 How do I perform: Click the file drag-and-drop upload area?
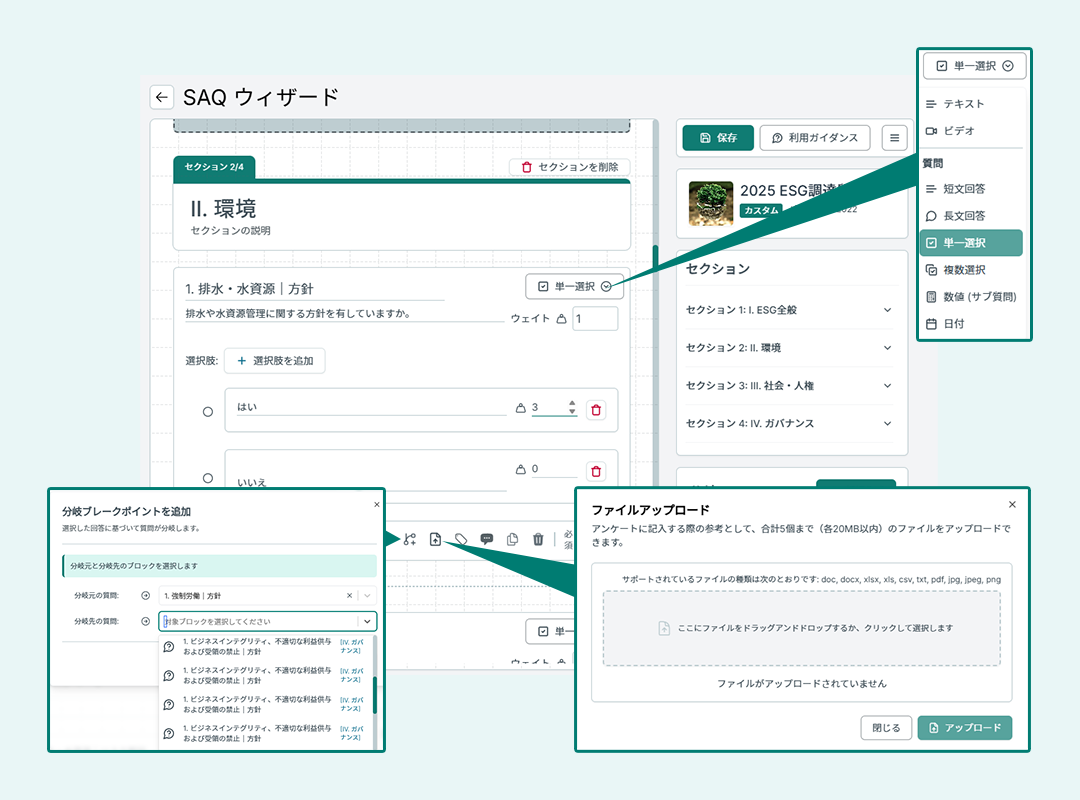point(801,627)
